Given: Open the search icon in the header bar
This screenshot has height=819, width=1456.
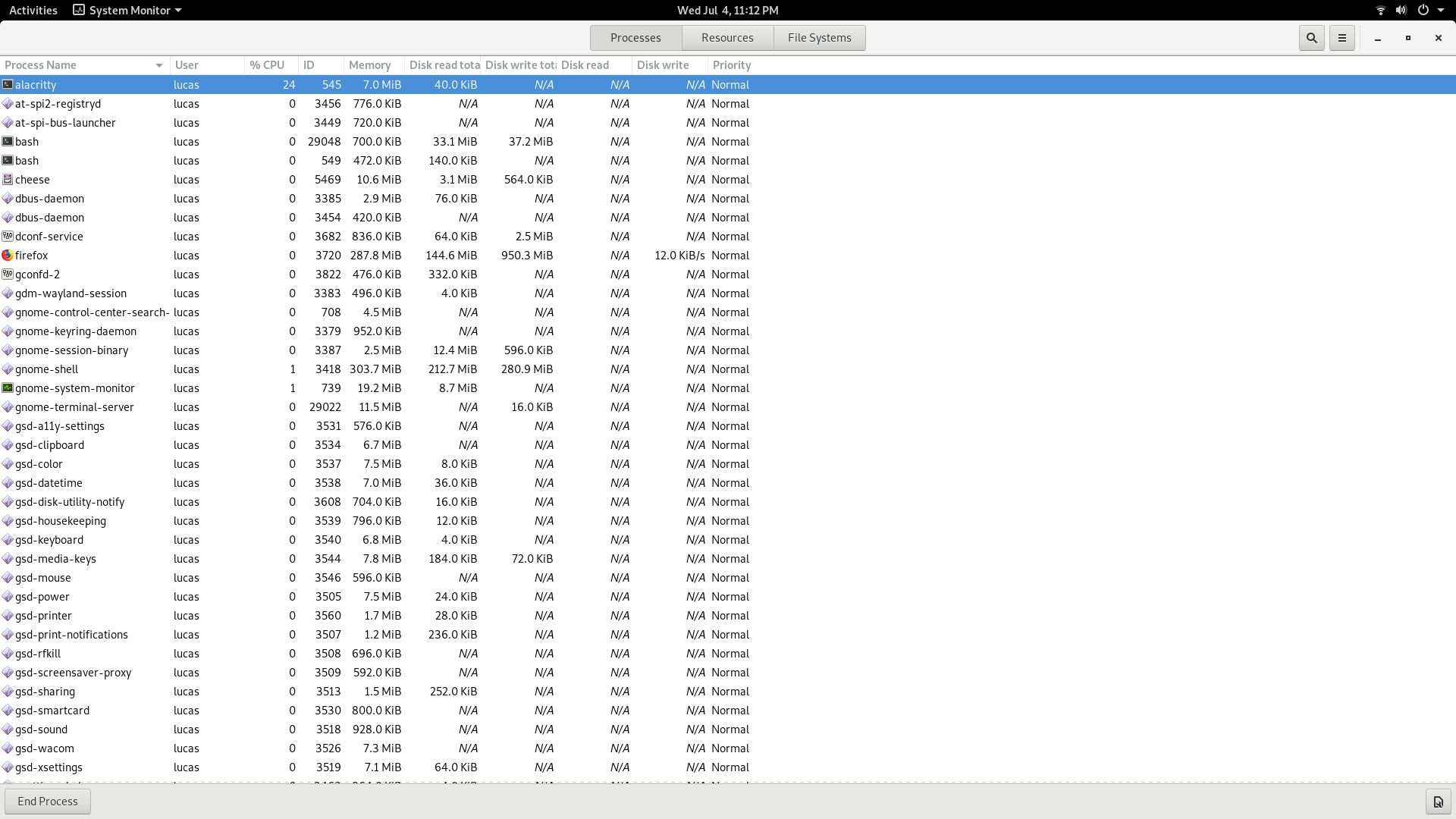Looking at the screenshot, I should click(x=1310, y=37).
